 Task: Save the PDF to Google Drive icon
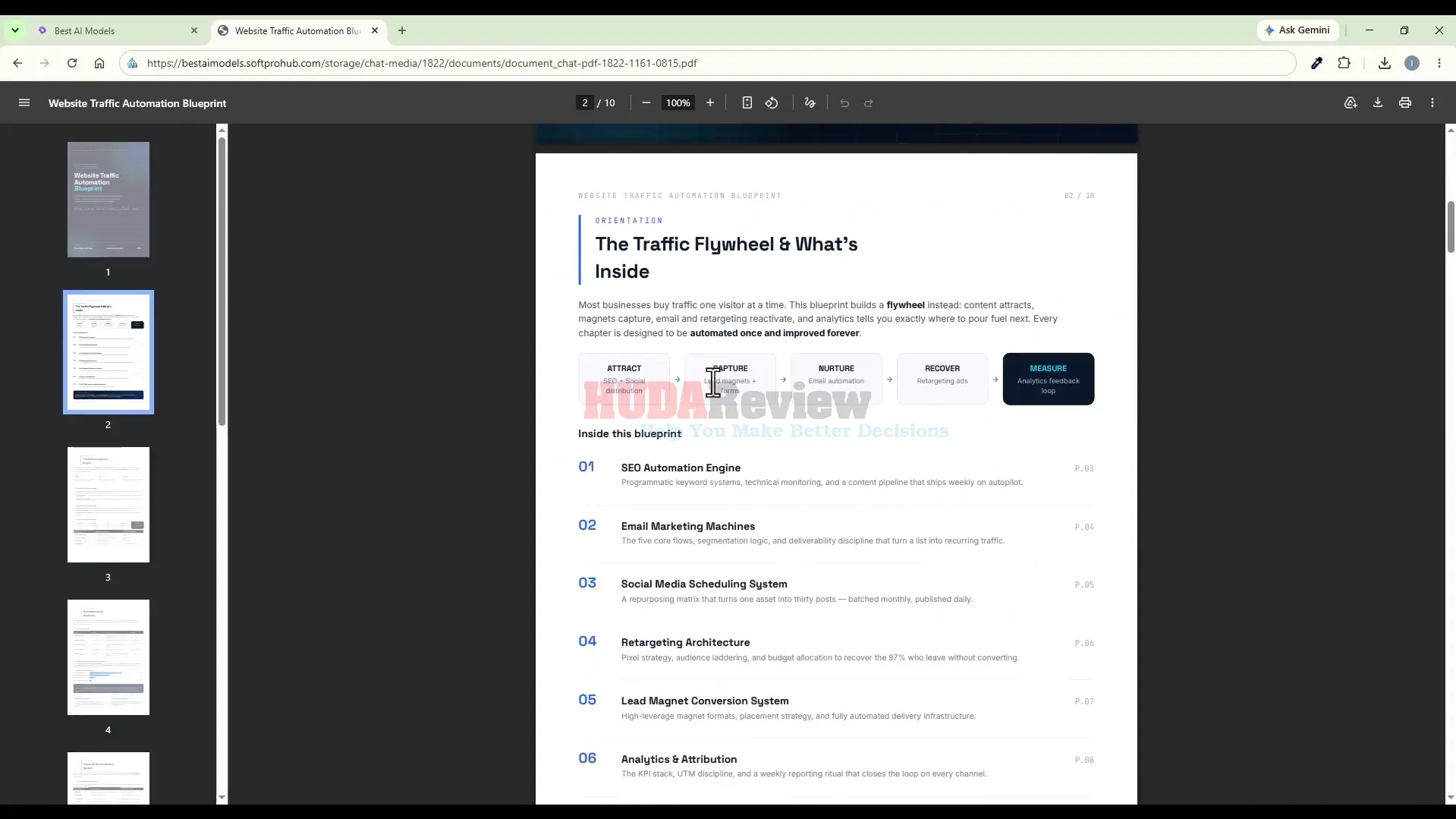1351,102
